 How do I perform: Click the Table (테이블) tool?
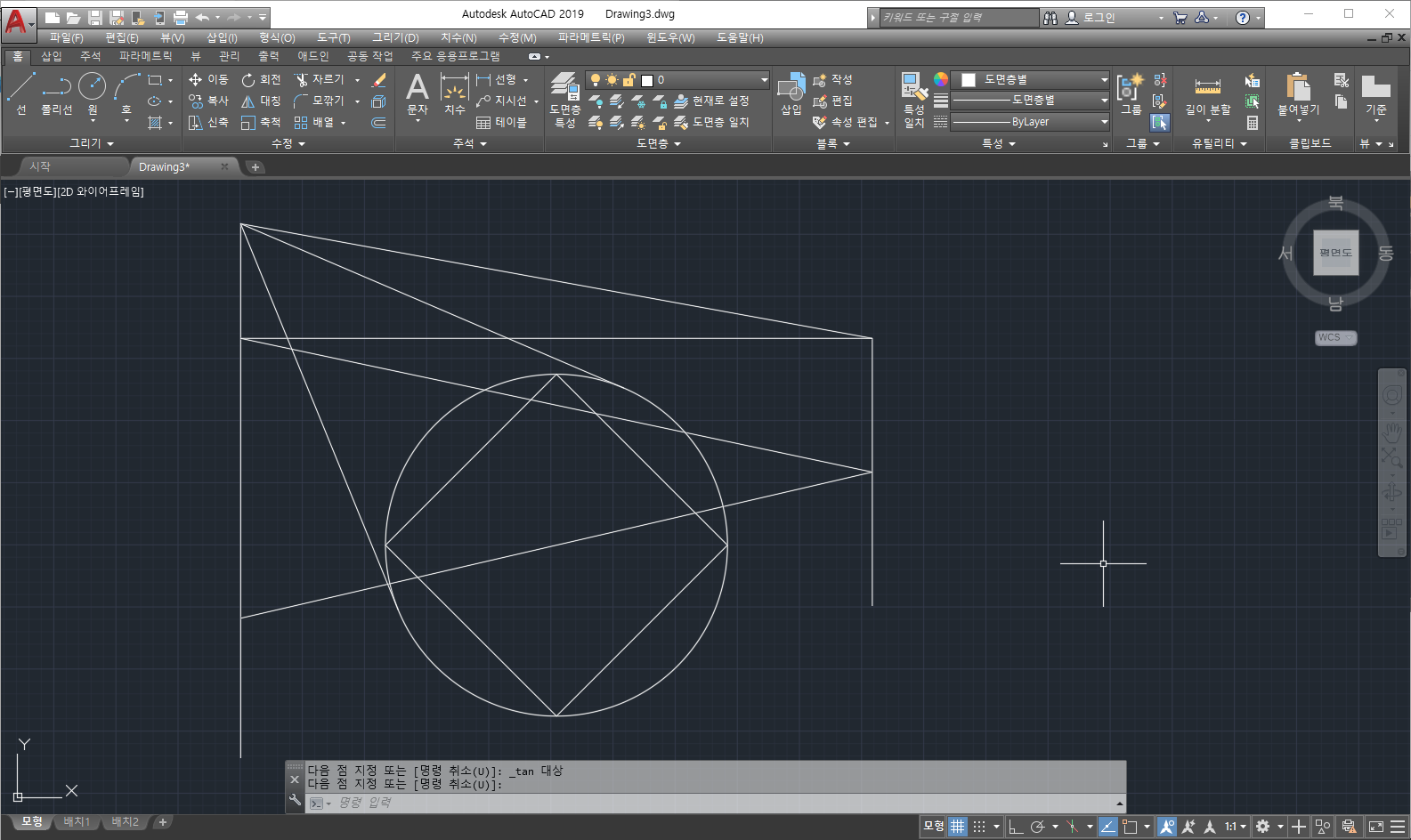[501, 122]
